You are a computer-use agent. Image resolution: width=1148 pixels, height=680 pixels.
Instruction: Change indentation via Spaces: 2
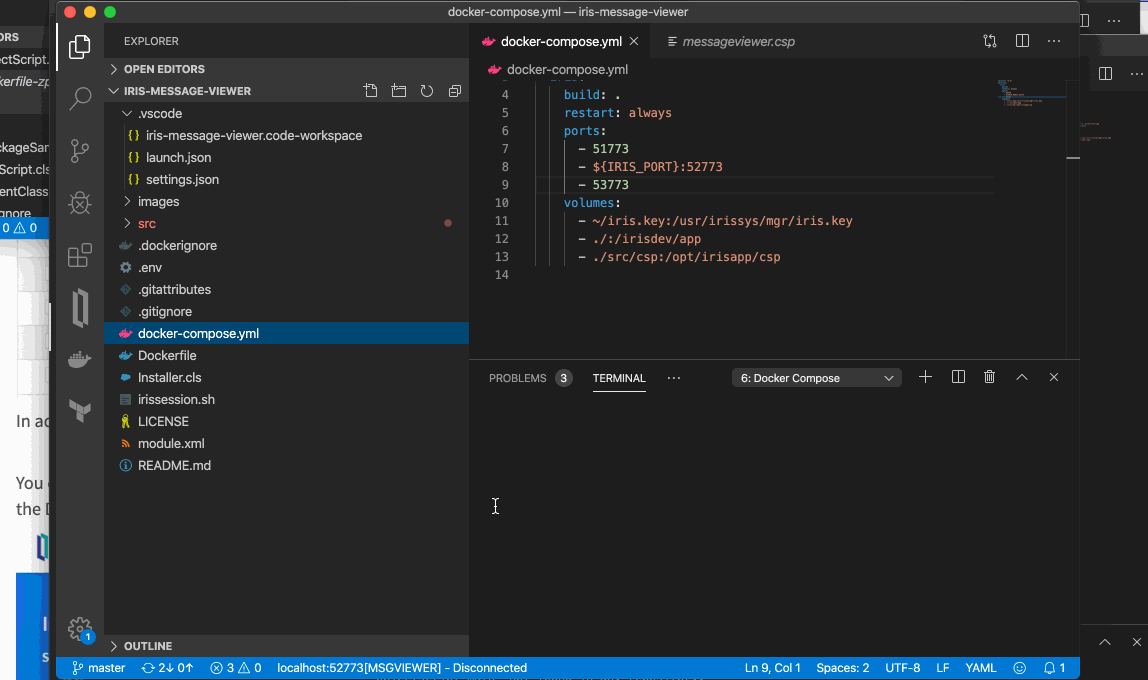pos(843,668)
